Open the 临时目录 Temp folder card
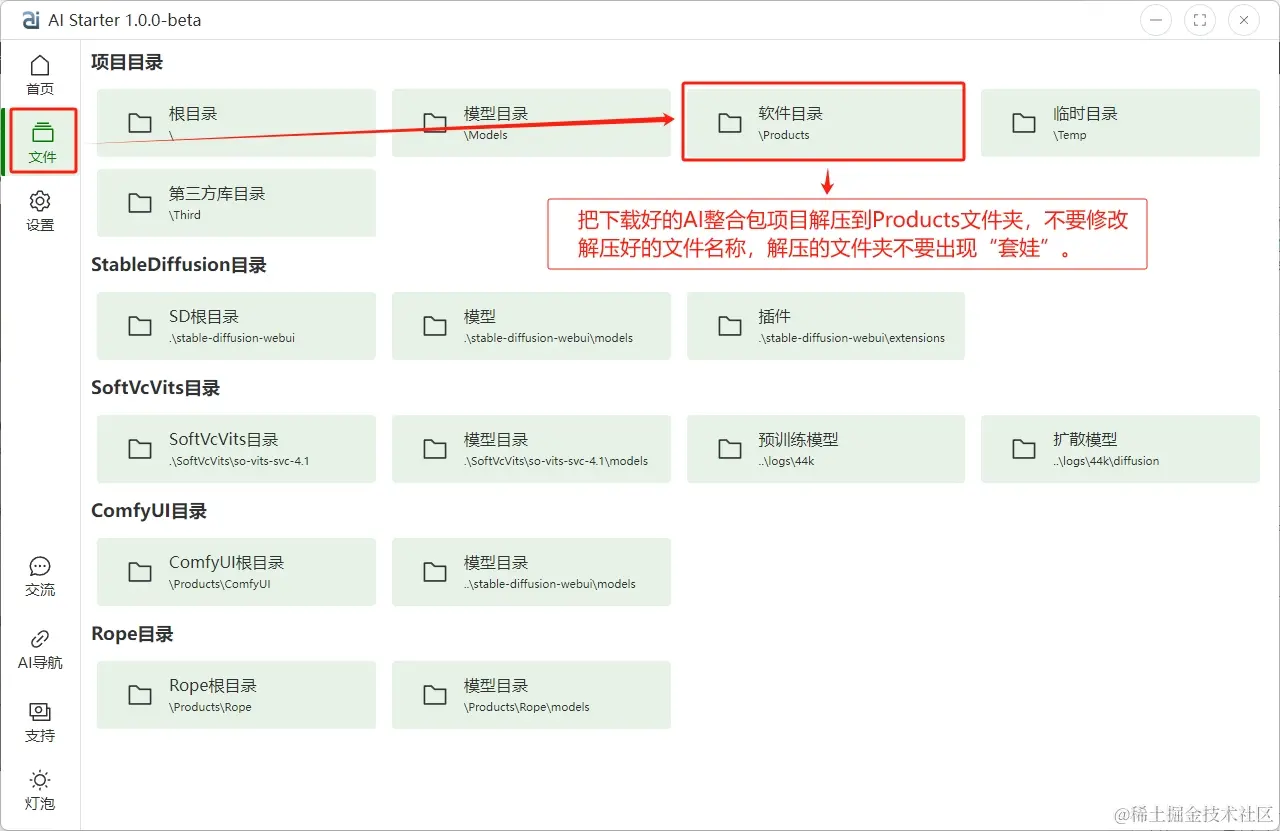1280x831 pixels. pyautogui.click(x=1119, y=122)
